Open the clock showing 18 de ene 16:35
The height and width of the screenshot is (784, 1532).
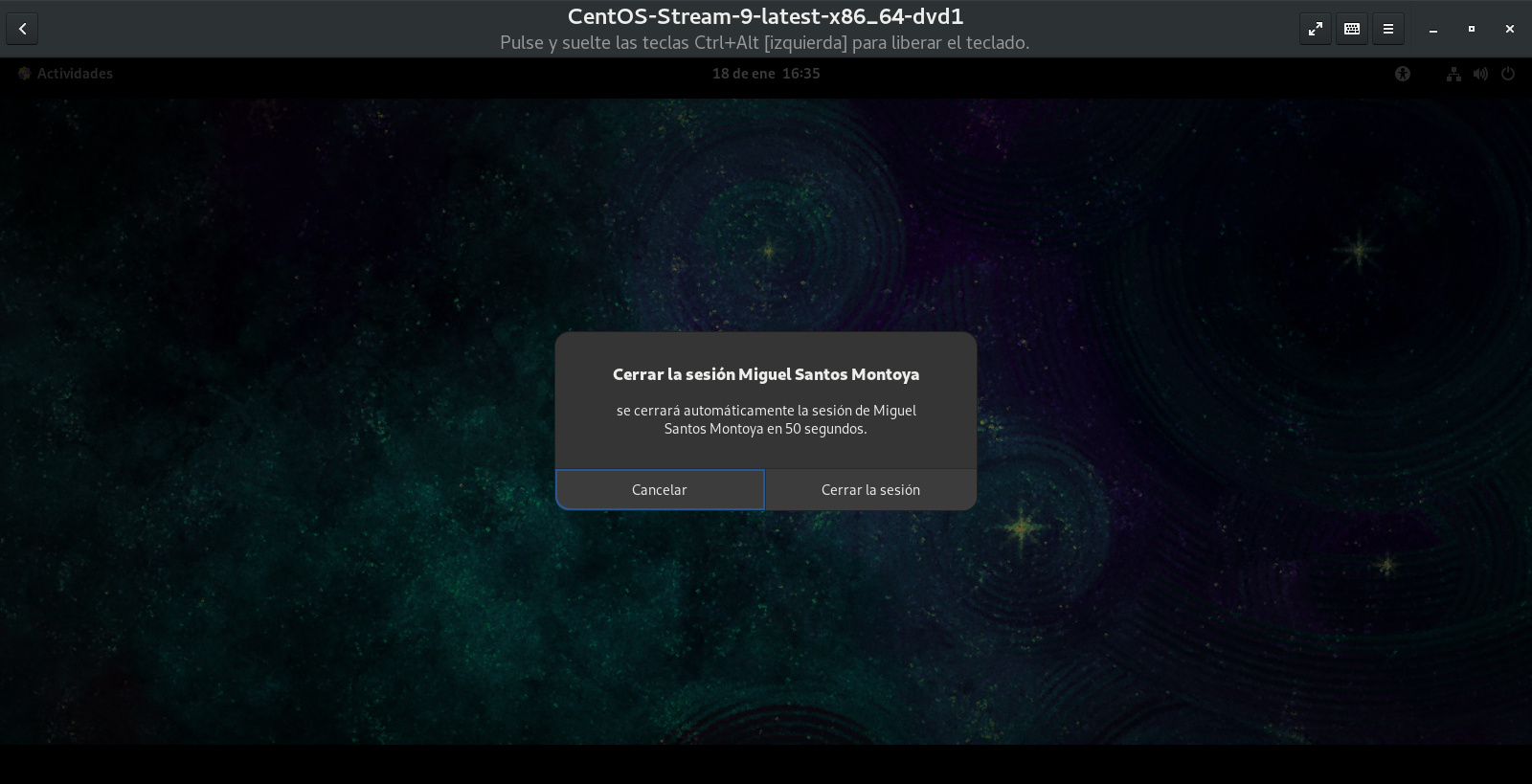(x=765, y=74)
